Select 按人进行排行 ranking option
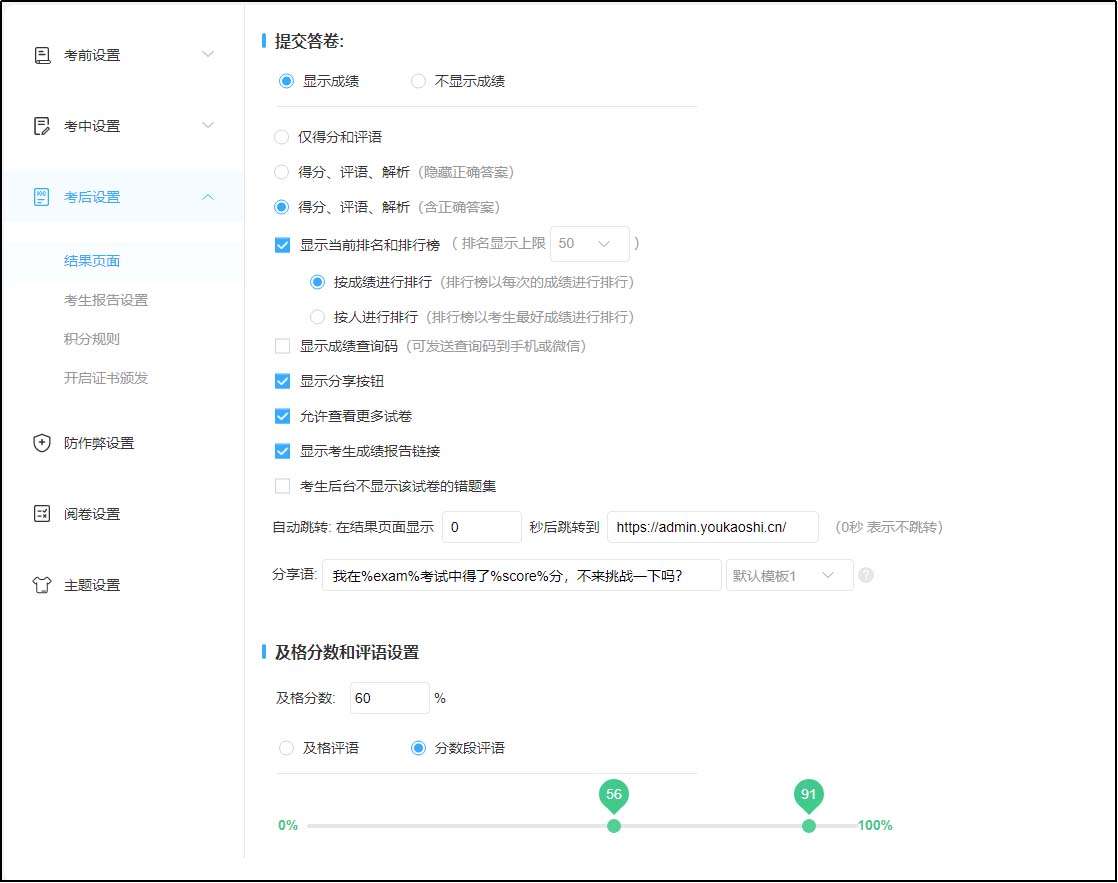 point(316,316)
